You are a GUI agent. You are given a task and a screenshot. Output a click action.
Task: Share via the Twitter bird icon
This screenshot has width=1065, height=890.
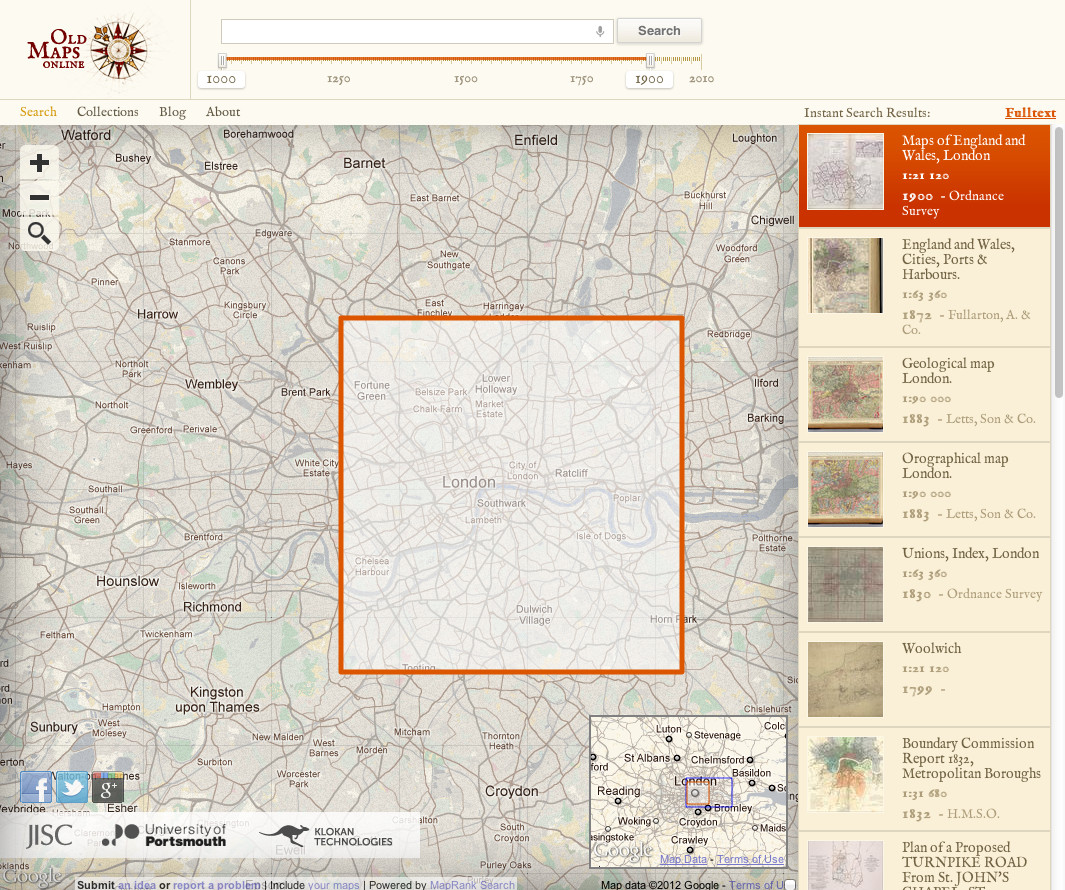click(x=72, y=788)
